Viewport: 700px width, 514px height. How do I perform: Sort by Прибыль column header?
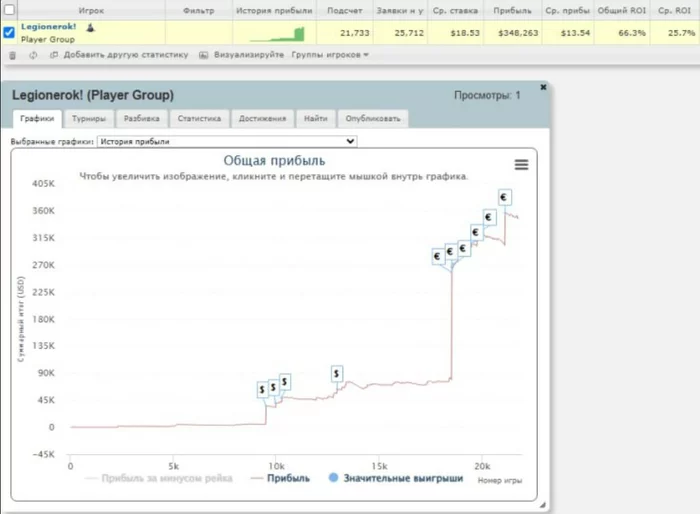point(512,10)
